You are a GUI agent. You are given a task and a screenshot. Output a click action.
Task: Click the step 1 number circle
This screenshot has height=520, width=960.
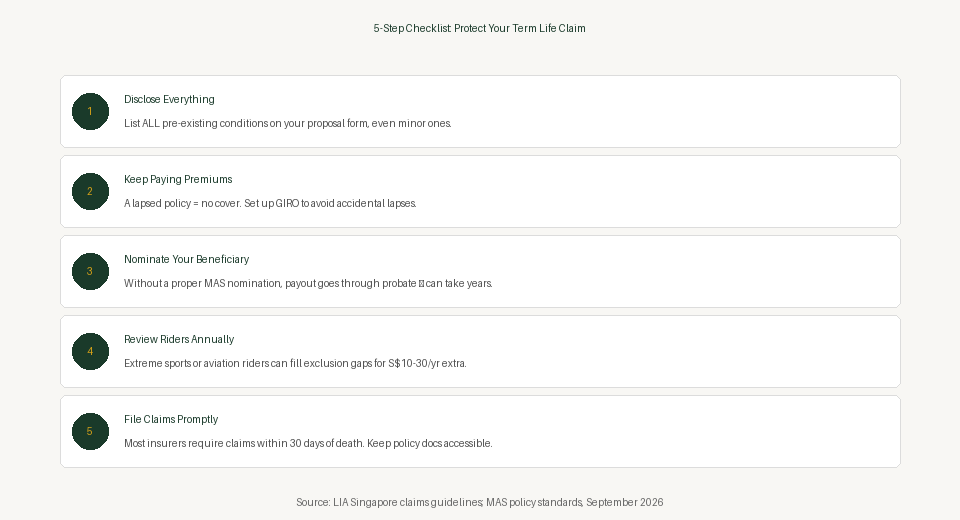coord(90,111)
